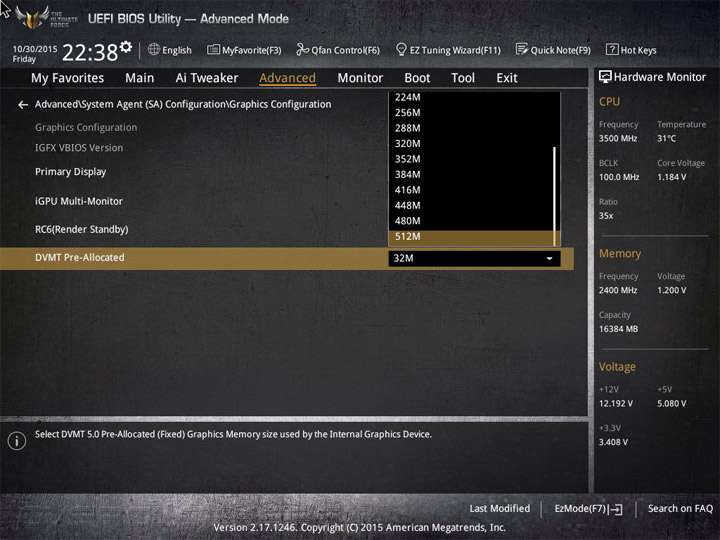The height and width of the screenshot is (540, 720).
Task: Go to the Monitor tab
Action: tap(360, 78)
